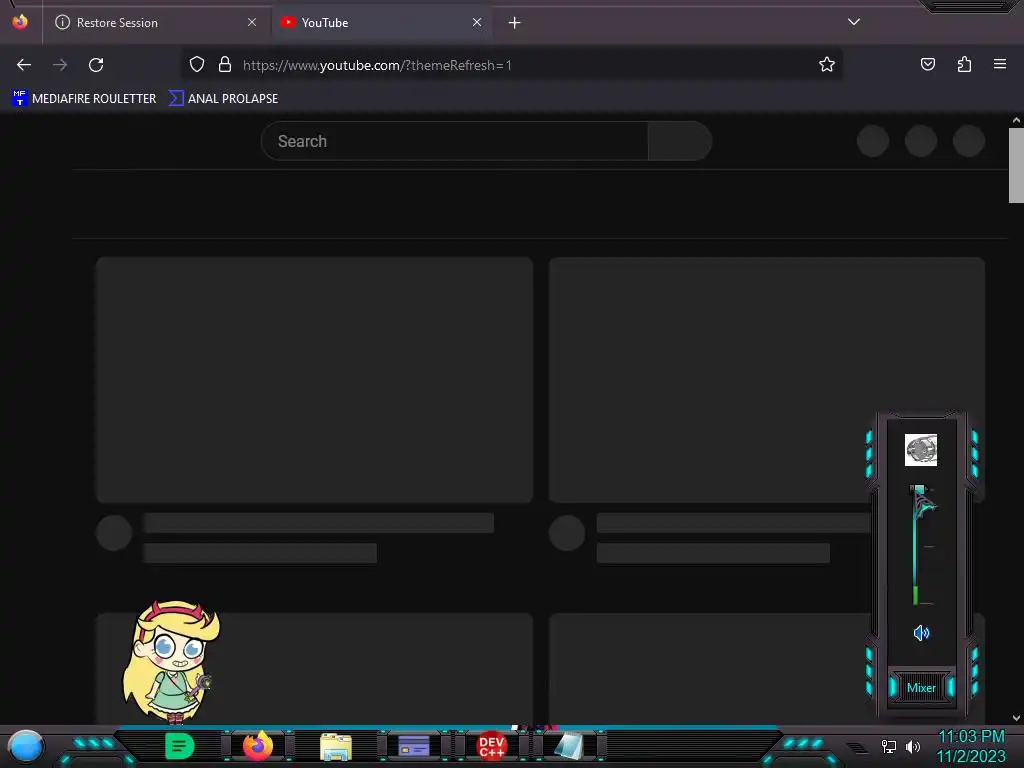This screenshot has height=768, width=1024.
Task: Click the system tray volume icon
Action: pyautogui.click(x=913, y=746)
